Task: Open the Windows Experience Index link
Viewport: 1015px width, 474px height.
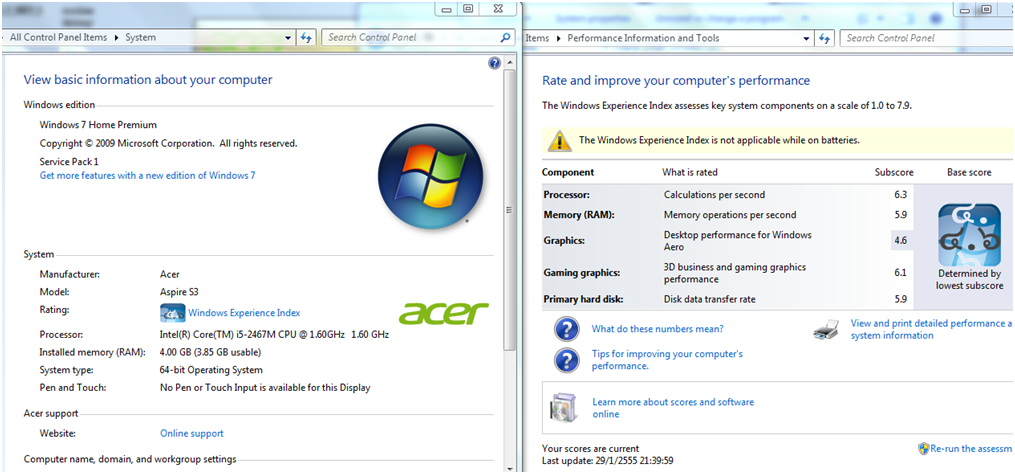Action: [x=244, y=313]
